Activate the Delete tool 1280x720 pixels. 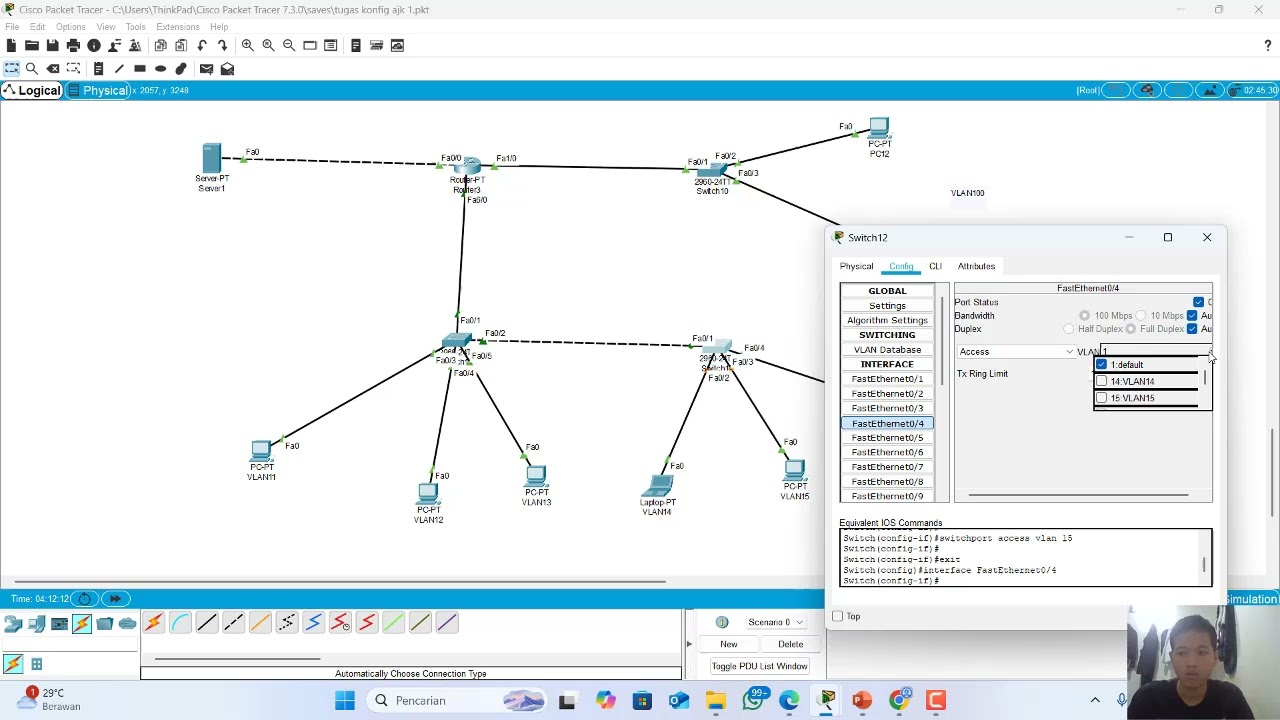click(53, 69)
